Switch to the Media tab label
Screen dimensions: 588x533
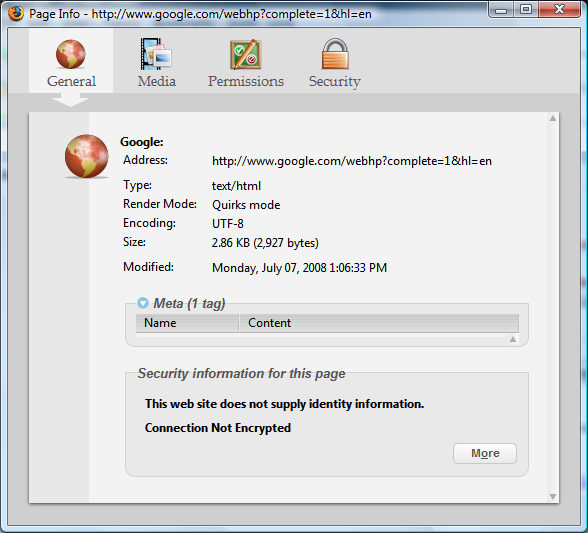click(156, 81)
